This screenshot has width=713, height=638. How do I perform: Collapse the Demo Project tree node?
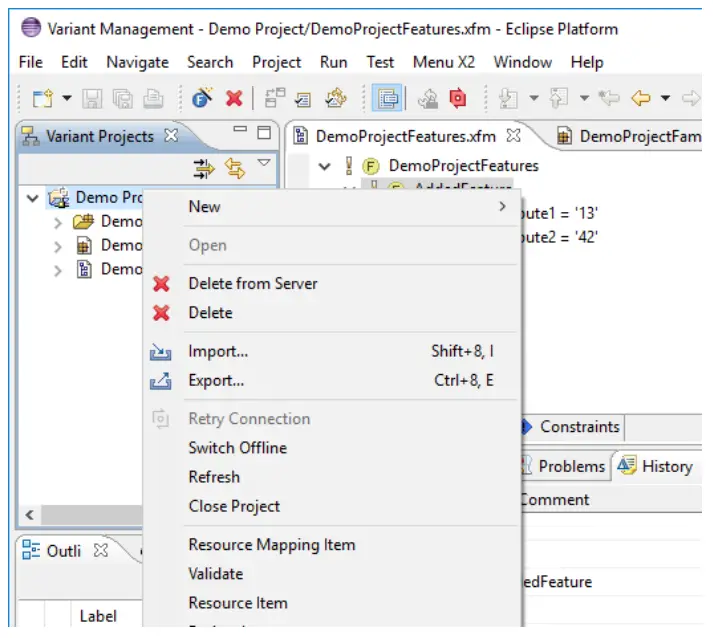32,198
